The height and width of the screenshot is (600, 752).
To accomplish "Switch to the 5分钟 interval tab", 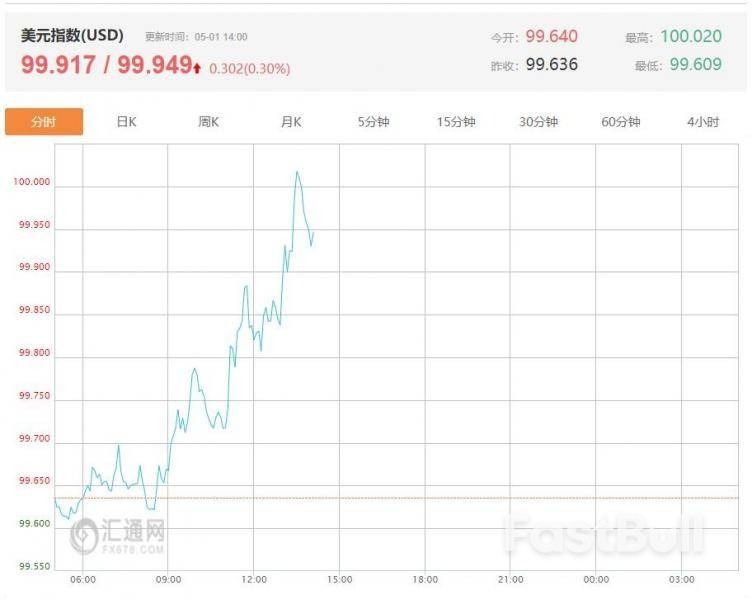I will (x=373, y=122).
